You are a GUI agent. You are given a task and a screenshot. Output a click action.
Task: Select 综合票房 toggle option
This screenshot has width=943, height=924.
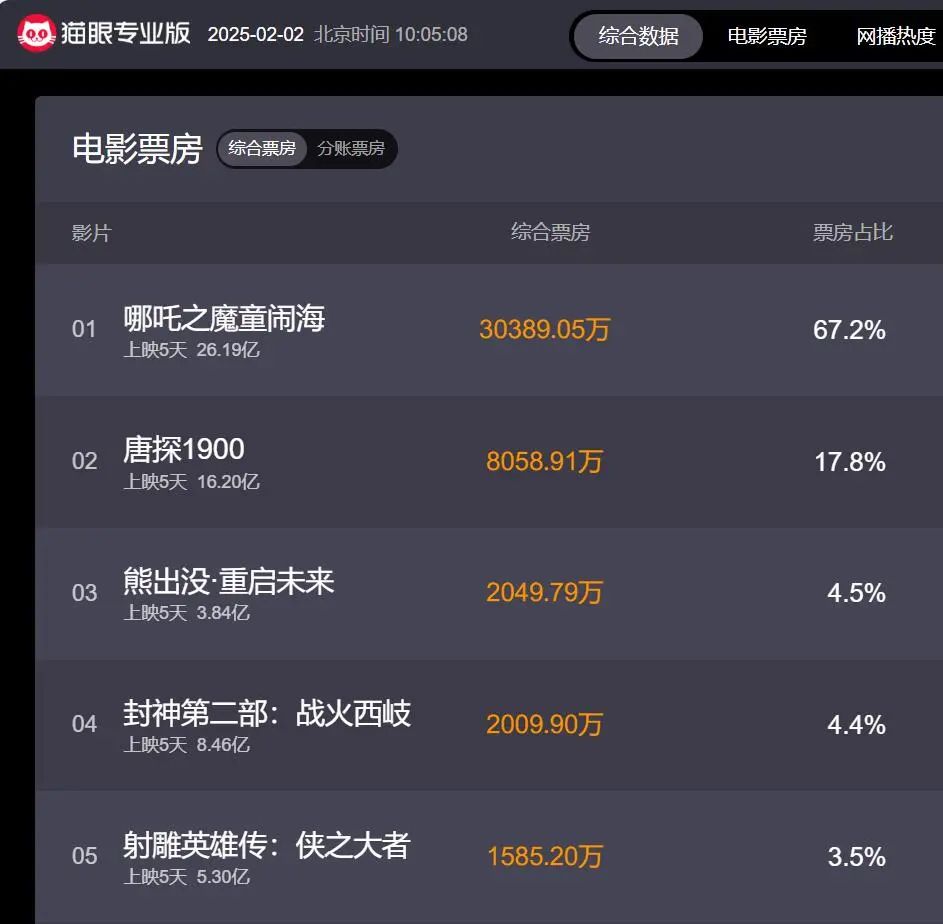[262, 149]
